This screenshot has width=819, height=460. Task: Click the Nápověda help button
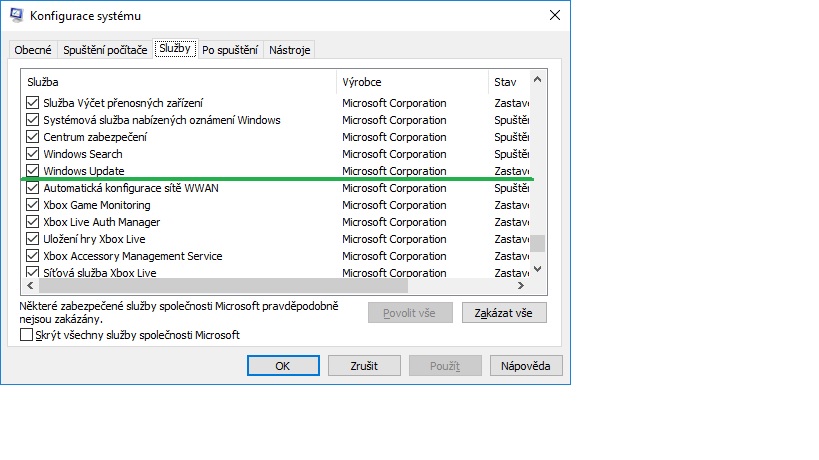coord(526,366)
